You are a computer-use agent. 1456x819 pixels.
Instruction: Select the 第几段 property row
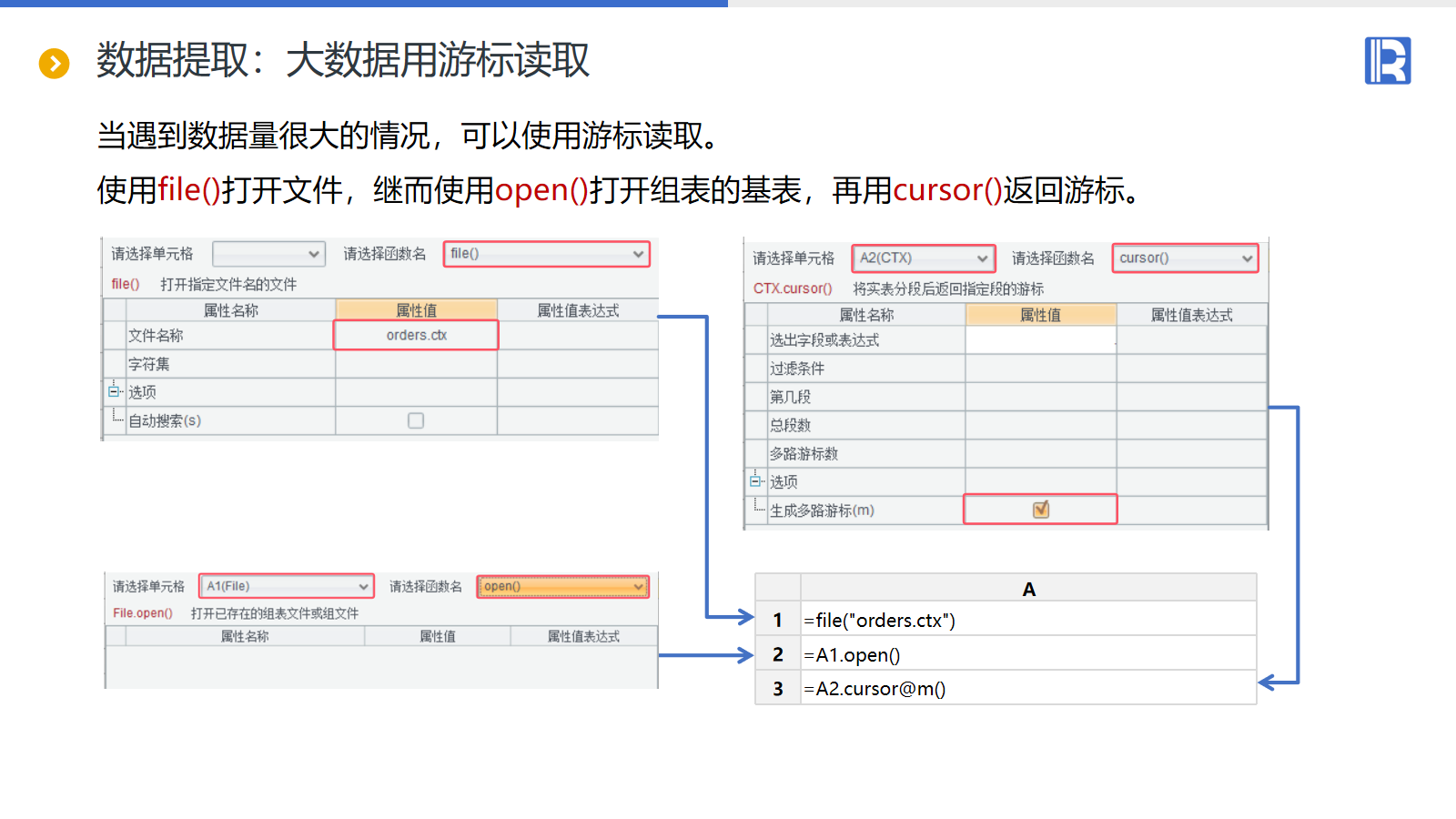(x=866, y=397)
